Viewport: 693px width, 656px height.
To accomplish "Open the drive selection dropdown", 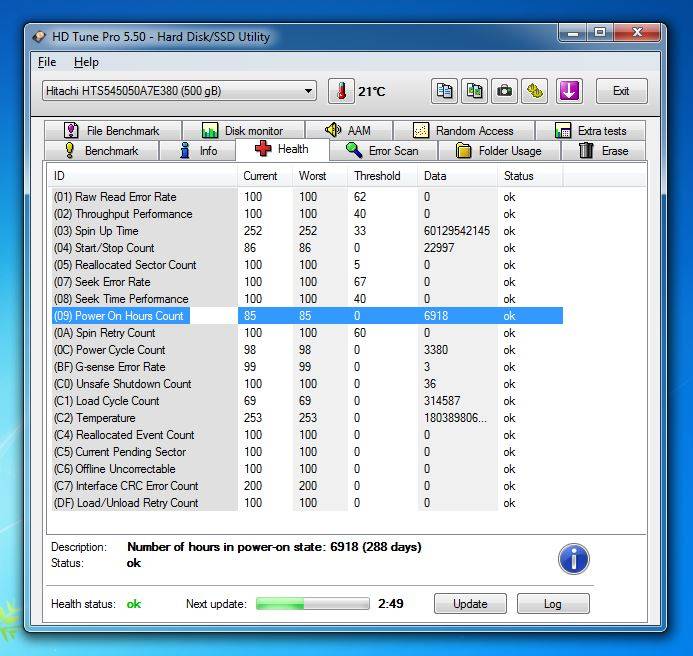I will point(179,91).
